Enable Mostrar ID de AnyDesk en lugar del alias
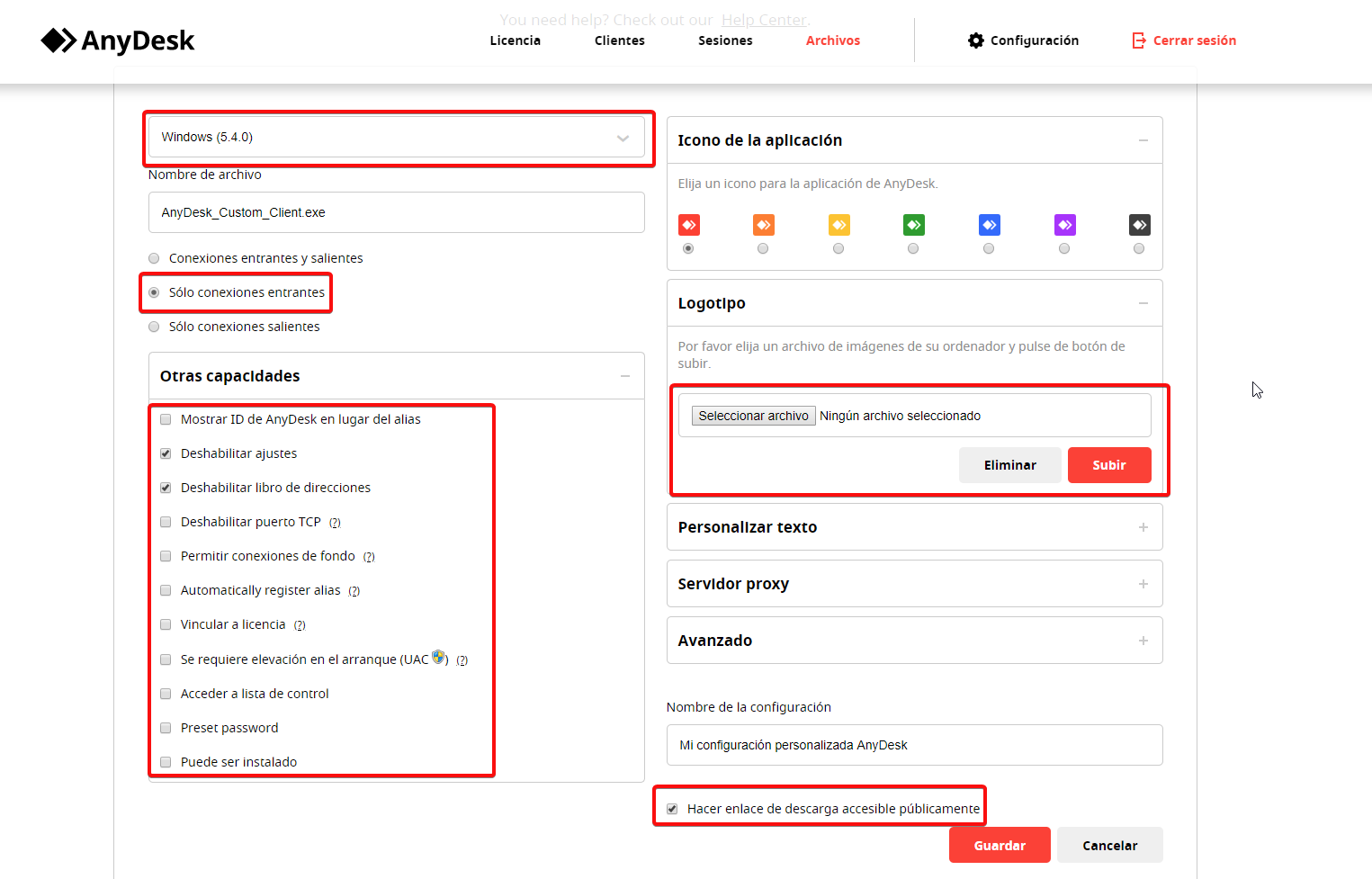The image size is (1372, 879). [x=166, y=419]
